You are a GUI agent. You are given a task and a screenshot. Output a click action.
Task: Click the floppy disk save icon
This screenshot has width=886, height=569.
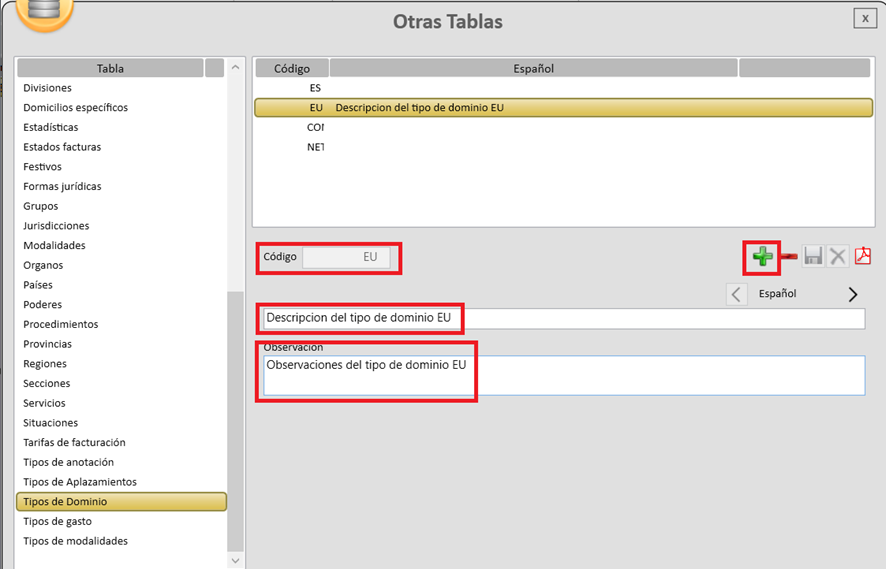(813, 258)
